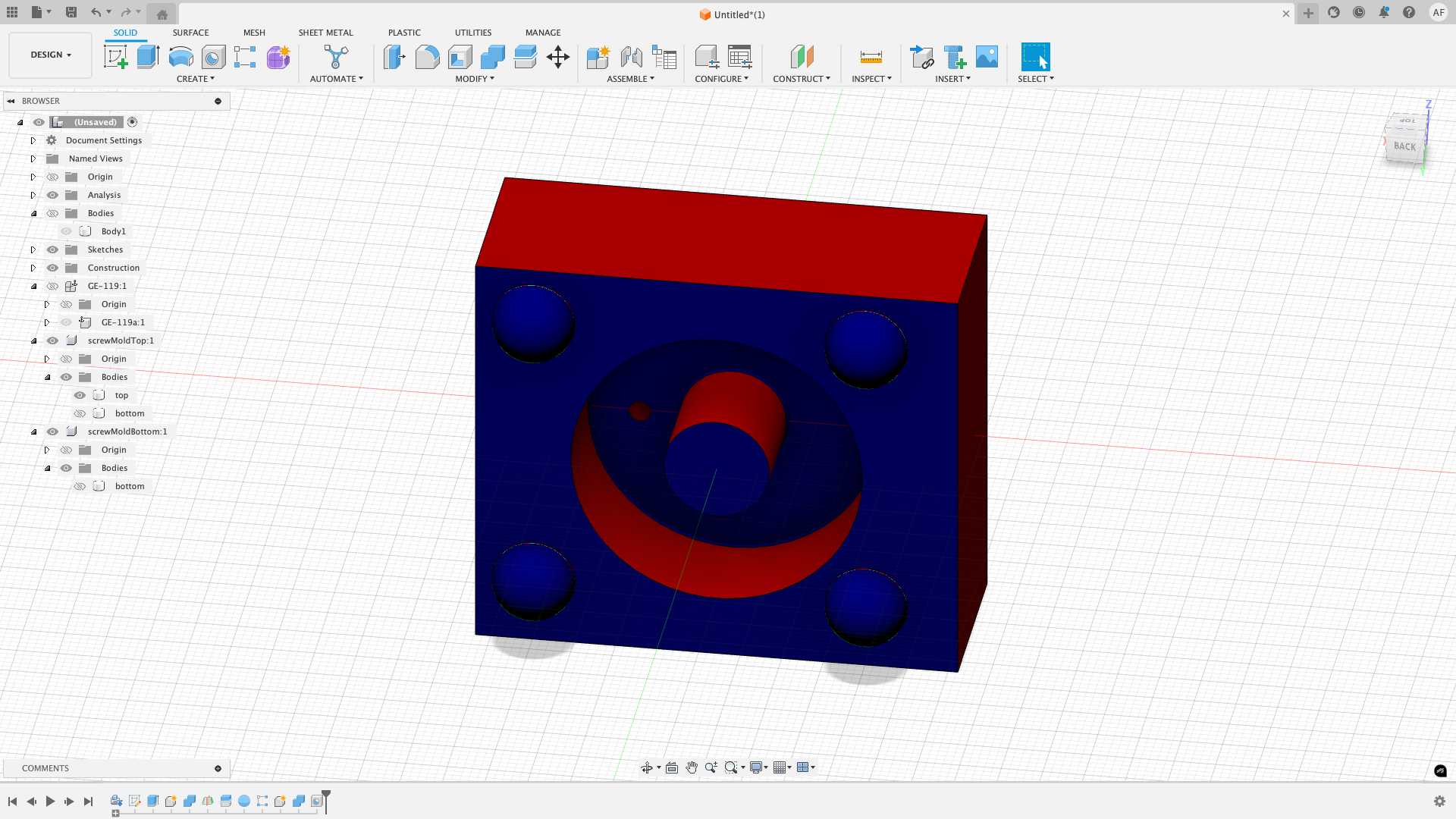Viewport: 1456px width, 819px height.
Task: Click the Offset Plane construct icon
Action: 802,57
